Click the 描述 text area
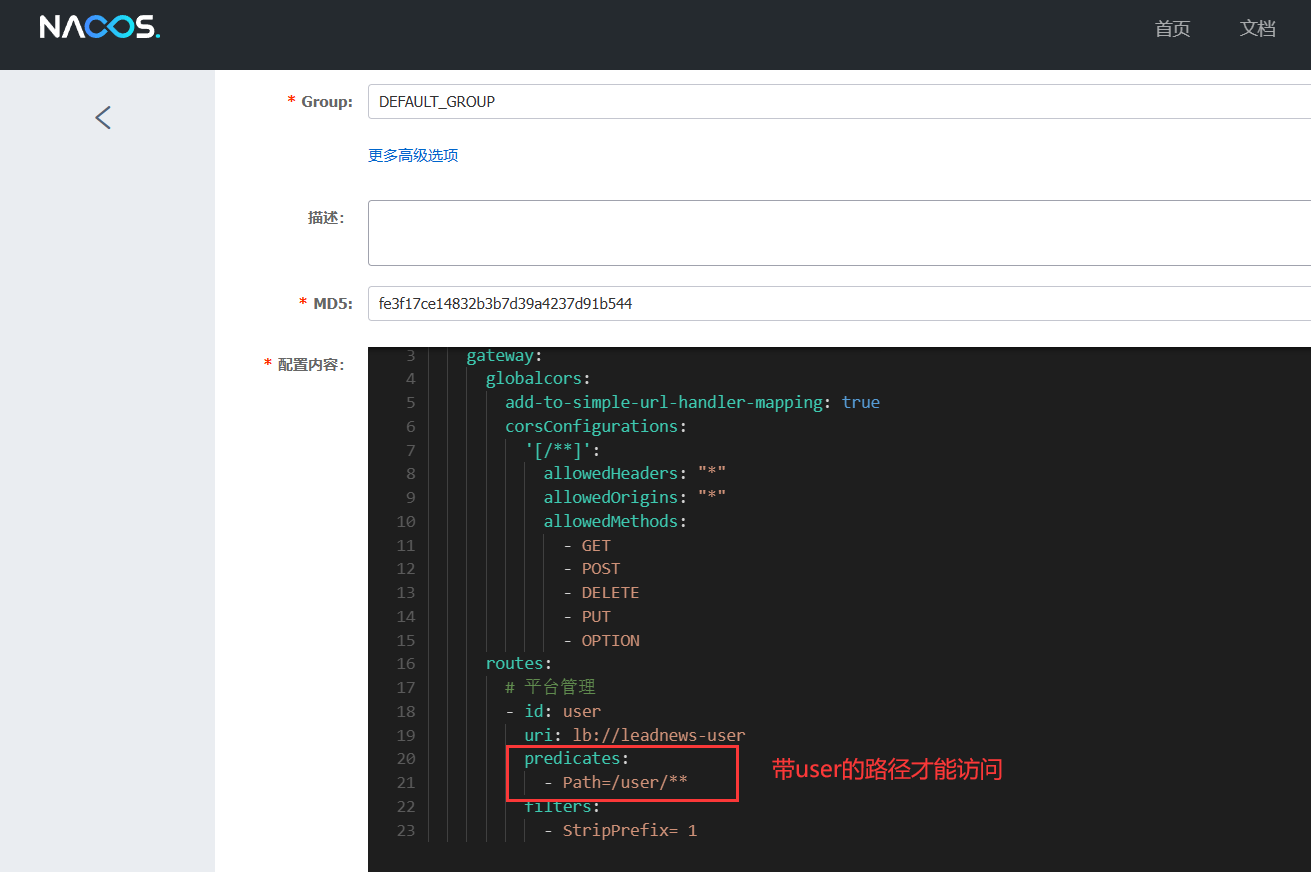 [839, 233]
